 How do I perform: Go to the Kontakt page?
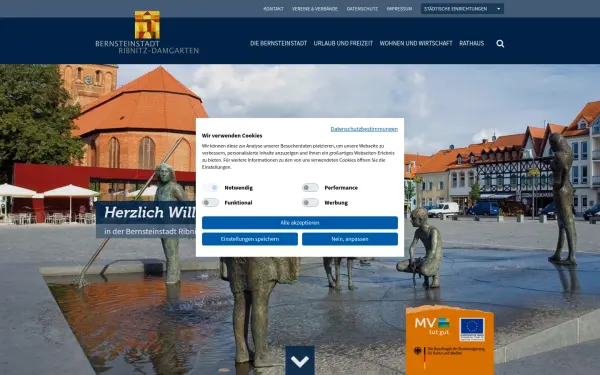click(x=273, y=9)
